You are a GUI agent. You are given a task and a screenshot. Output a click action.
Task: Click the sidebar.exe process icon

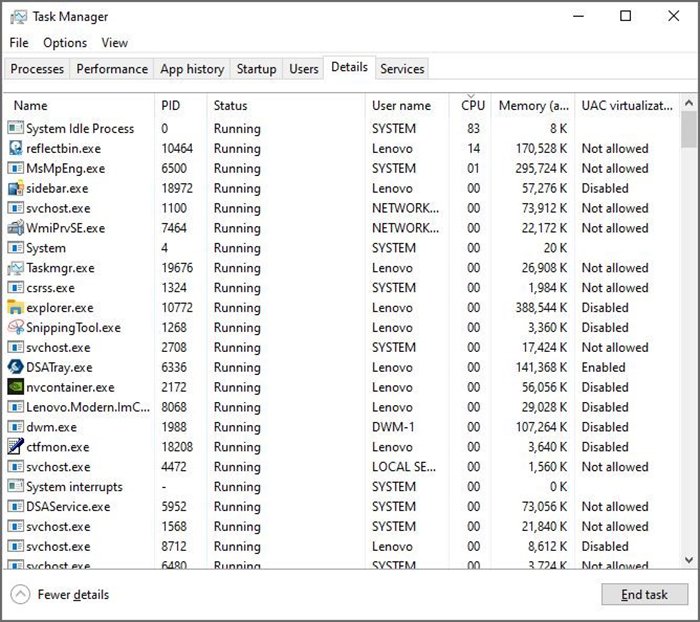pyautogui.click(x=15, y=188)
